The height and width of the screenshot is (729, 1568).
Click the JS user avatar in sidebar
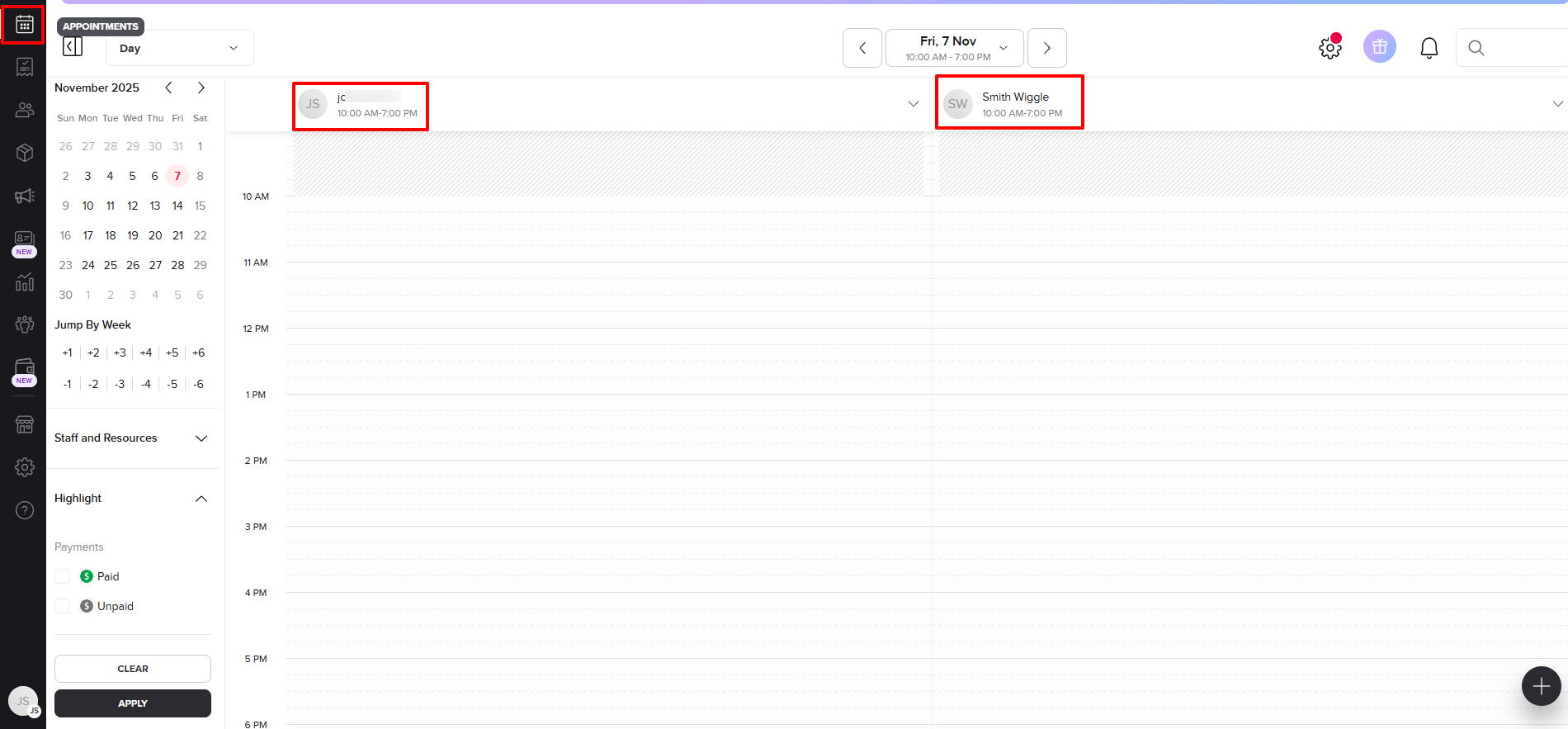(23, 701)
